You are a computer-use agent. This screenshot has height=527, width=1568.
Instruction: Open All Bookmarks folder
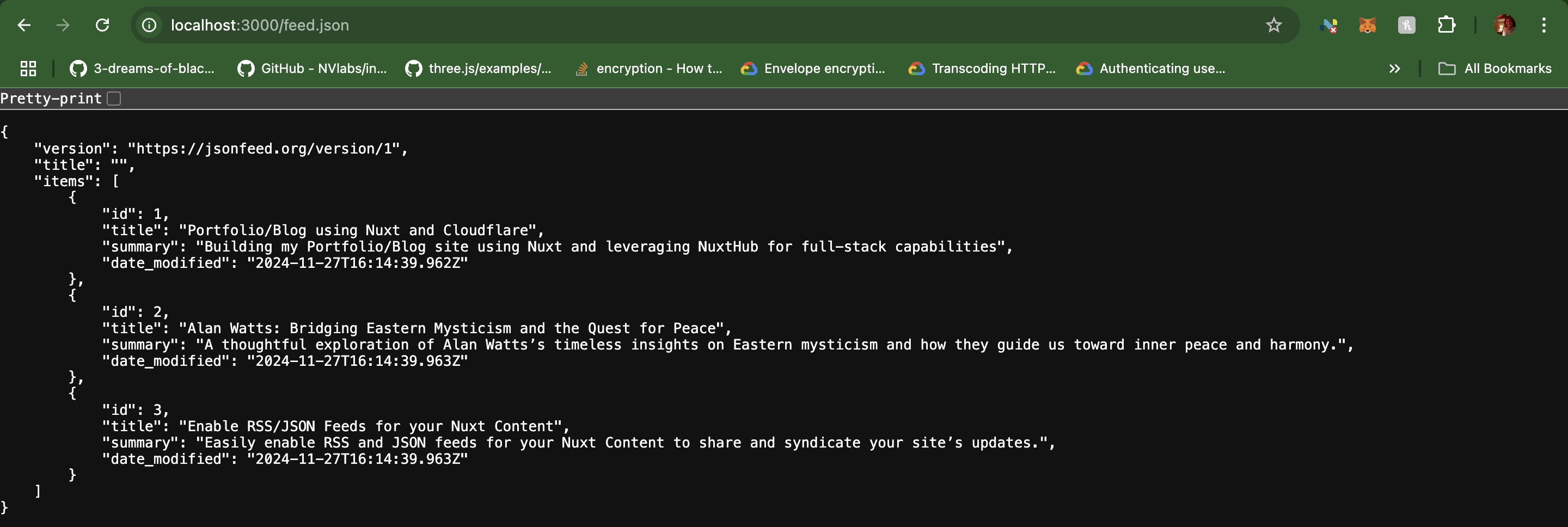click(x=1496, y=68)
